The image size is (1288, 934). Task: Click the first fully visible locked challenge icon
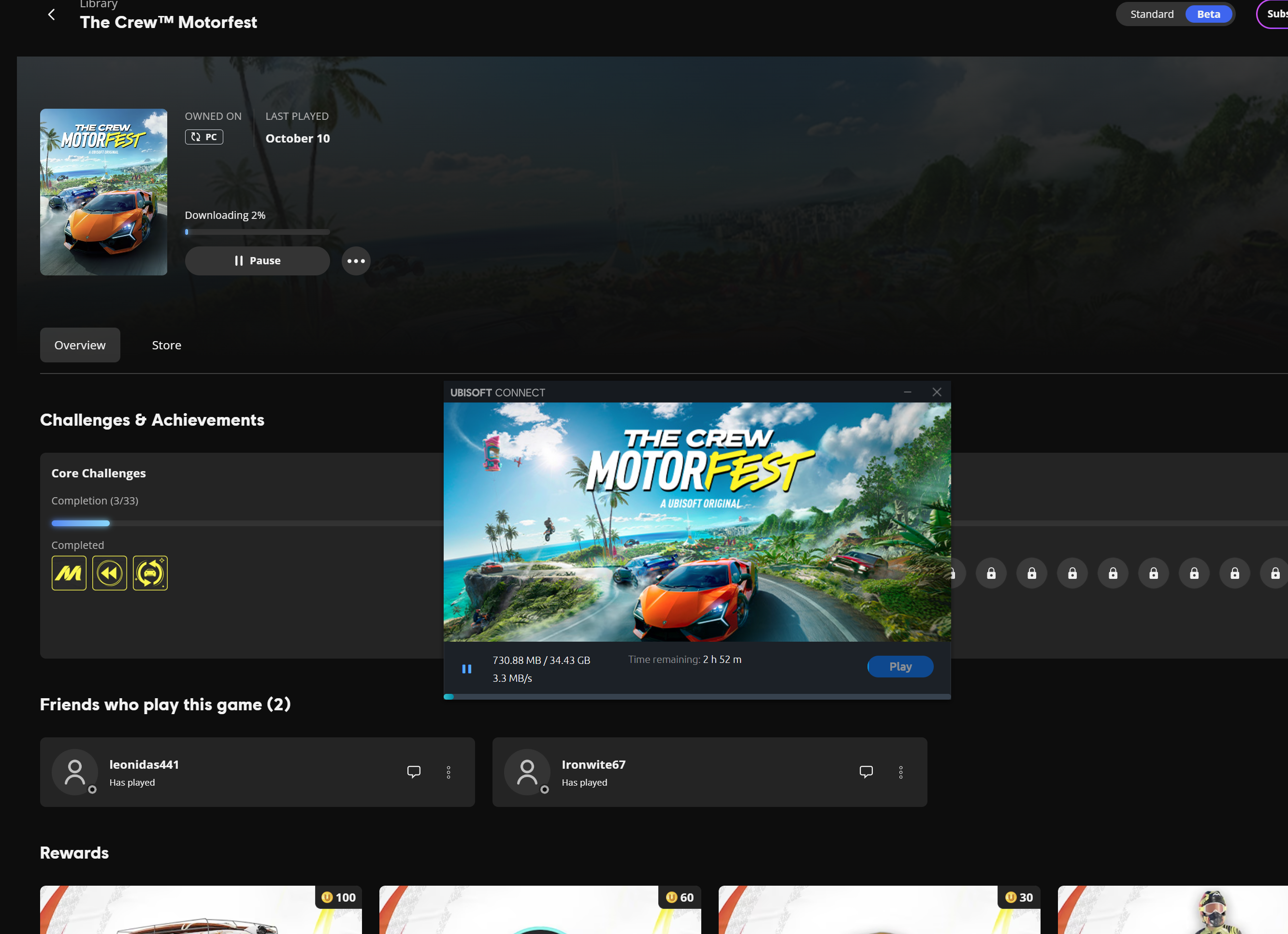(x=991, y=573)
